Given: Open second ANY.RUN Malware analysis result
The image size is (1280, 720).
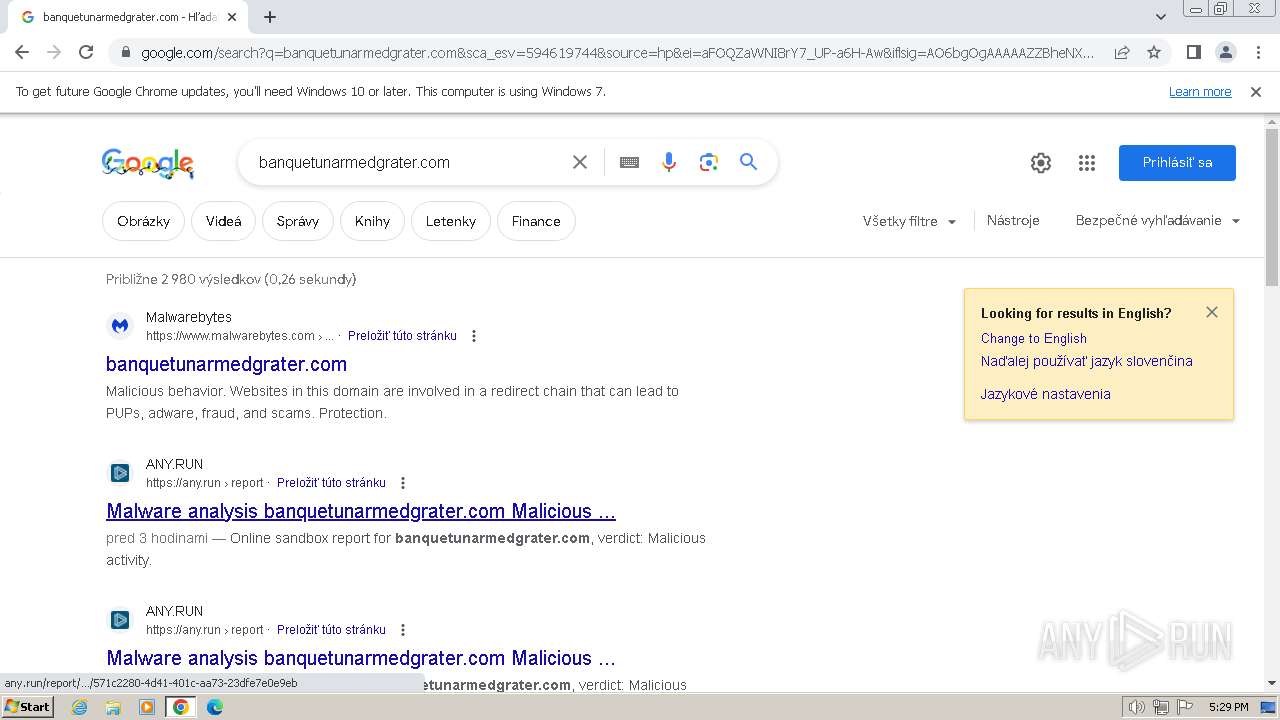Looking at the screenshot, I should click(x=361, y=658).
